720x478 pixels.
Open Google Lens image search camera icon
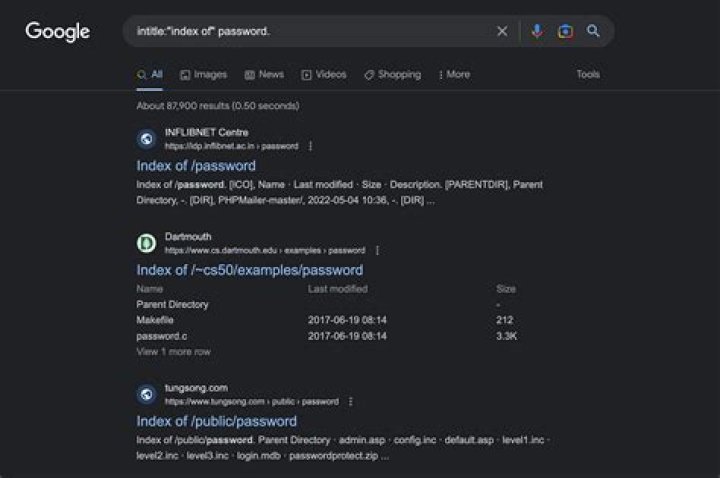[x=565, y=31]
